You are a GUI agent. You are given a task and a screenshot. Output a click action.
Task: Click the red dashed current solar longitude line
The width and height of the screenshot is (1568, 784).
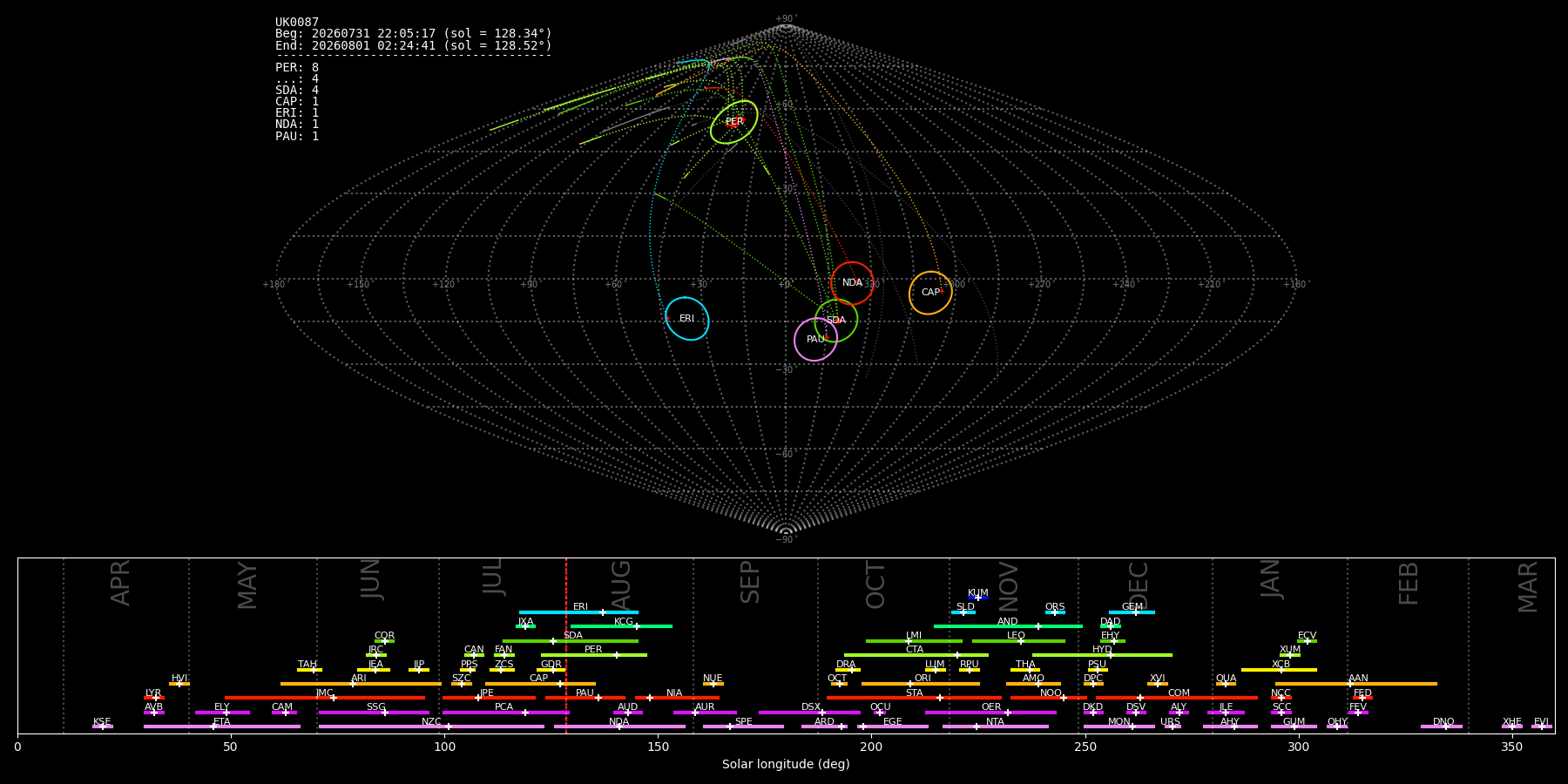click(x=566, y=645)
